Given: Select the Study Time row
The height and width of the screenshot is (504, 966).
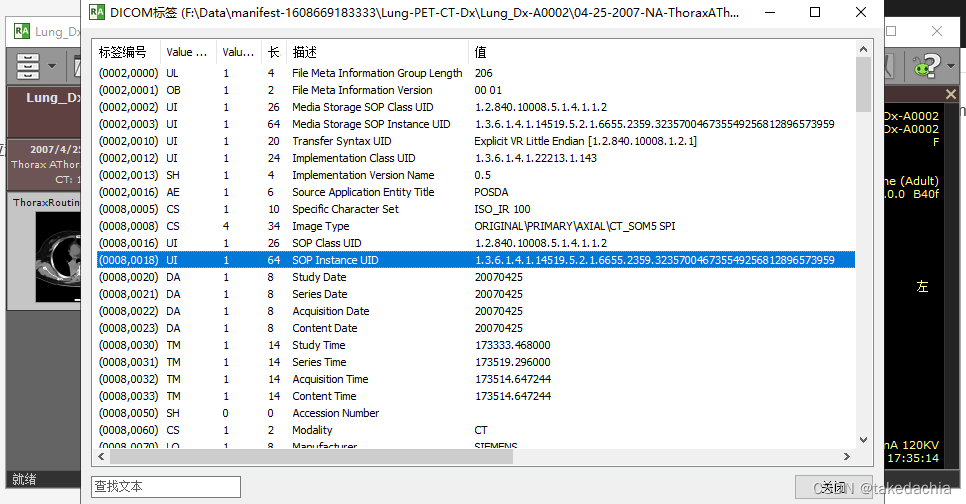Looking at the screenshot, I should tap(476, 345).
